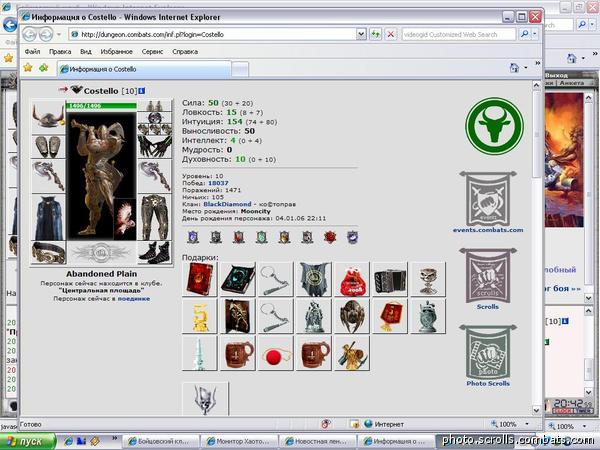Screen dimensions: 600x450
Task: Click the IE Back navigation button
Action: (30, 34)
